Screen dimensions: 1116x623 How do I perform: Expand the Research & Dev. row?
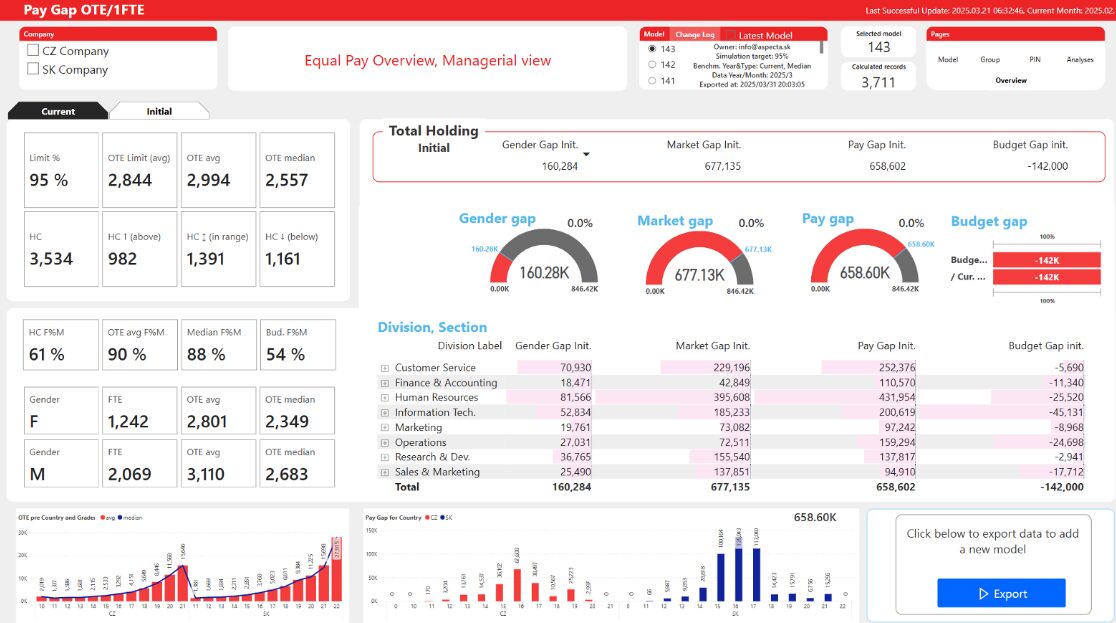(384, 458)
